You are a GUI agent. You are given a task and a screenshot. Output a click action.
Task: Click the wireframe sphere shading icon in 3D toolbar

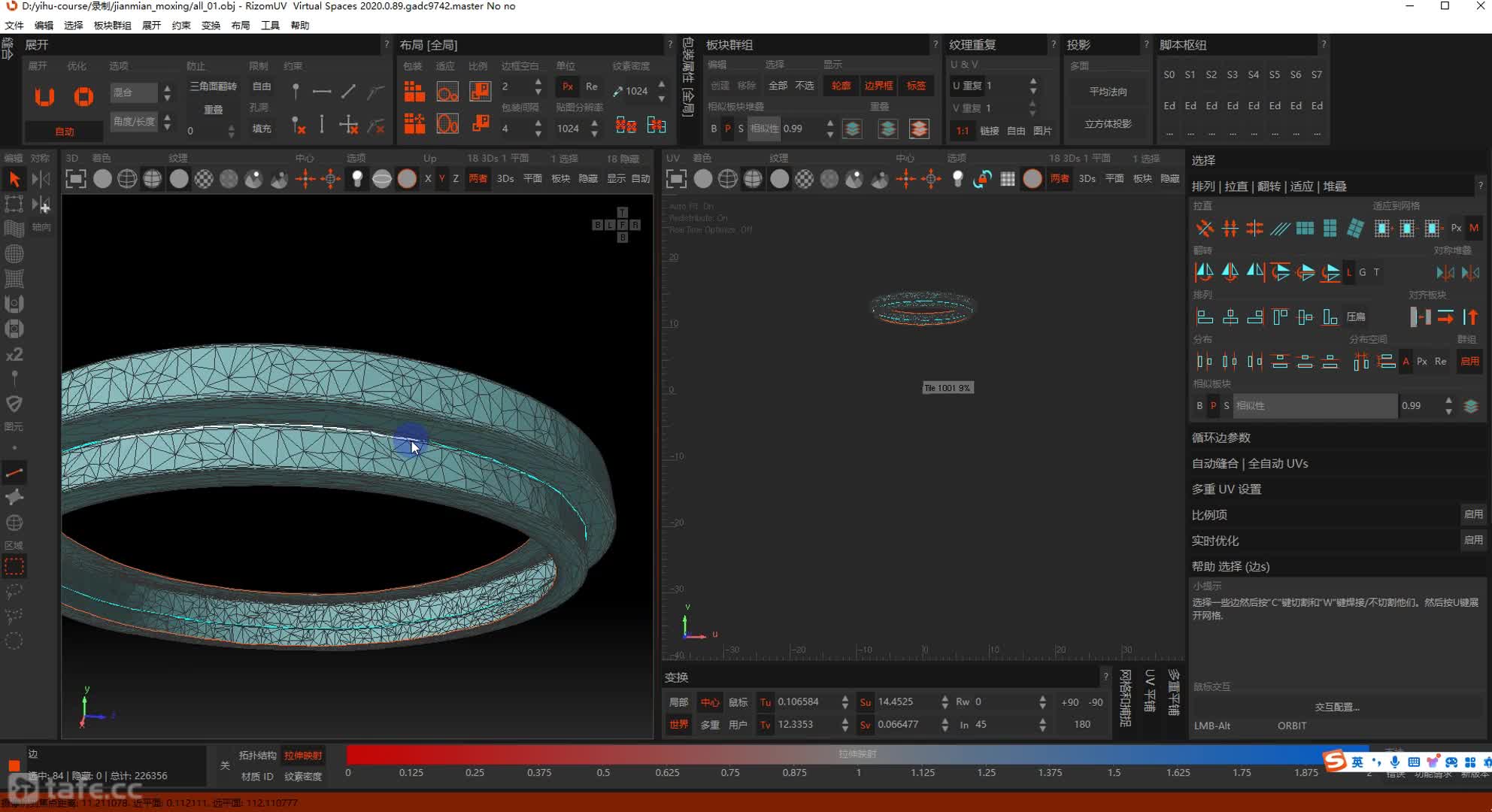(127, 179)
